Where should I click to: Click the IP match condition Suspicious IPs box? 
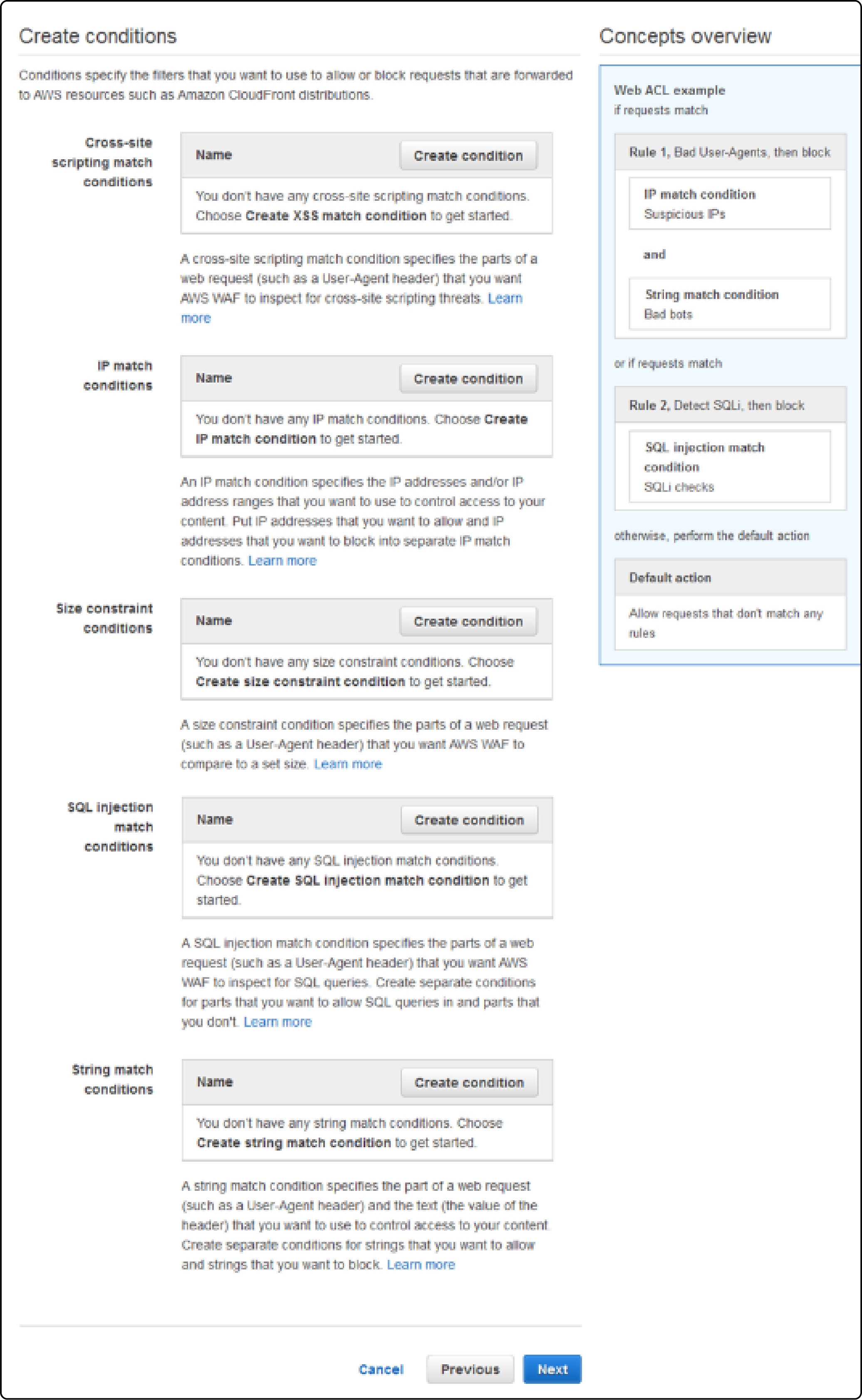[730, 204]
